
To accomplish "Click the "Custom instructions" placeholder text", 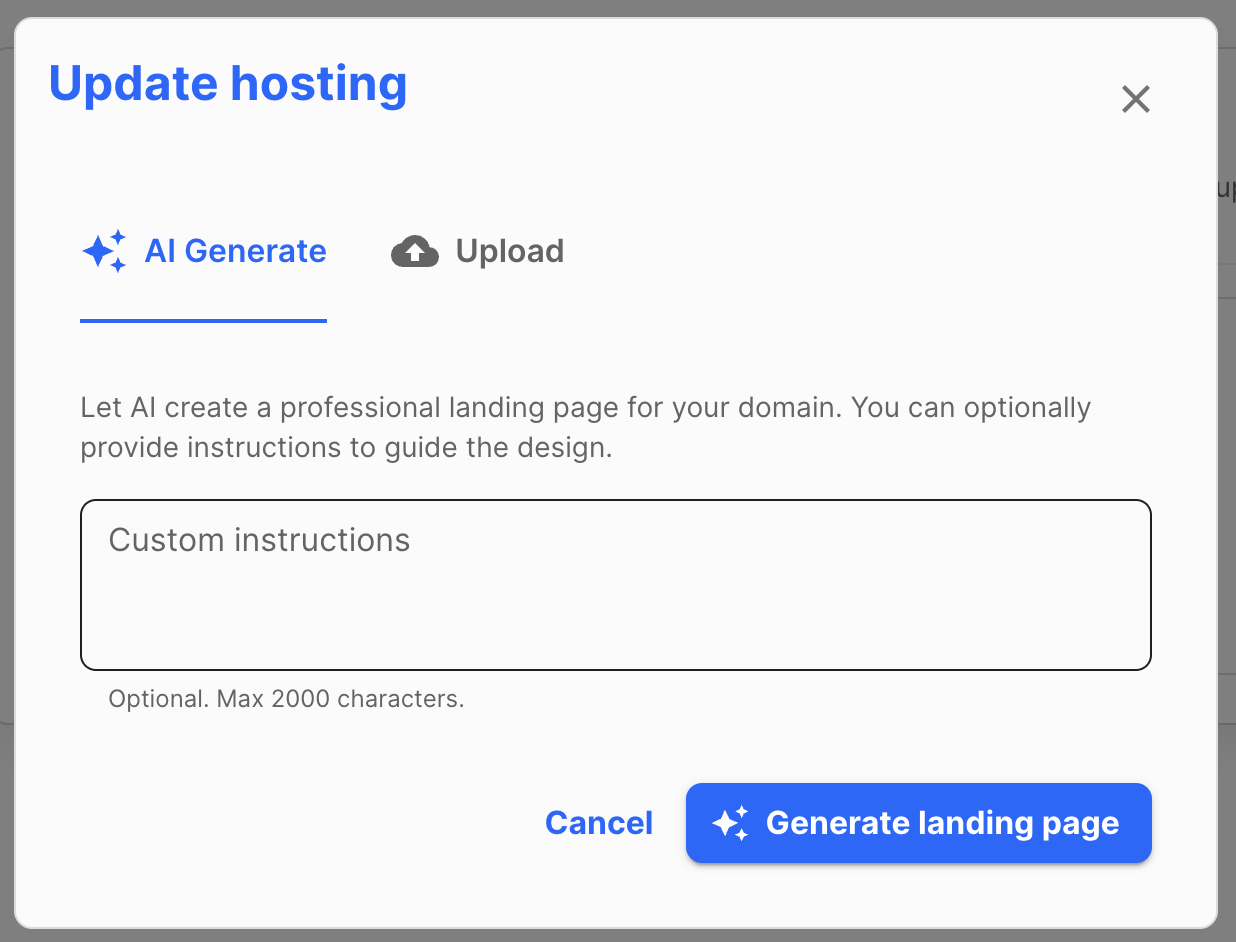I will click(x=259, y=540).
